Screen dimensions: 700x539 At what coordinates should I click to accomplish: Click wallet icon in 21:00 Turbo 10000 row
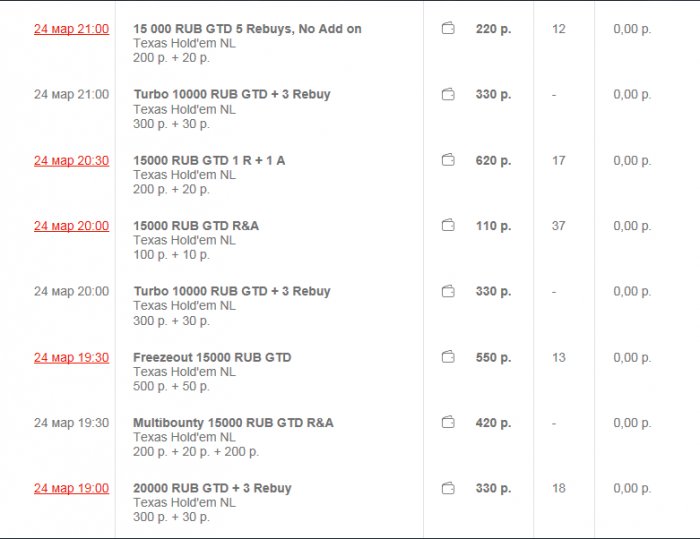[x=448, y=95]
